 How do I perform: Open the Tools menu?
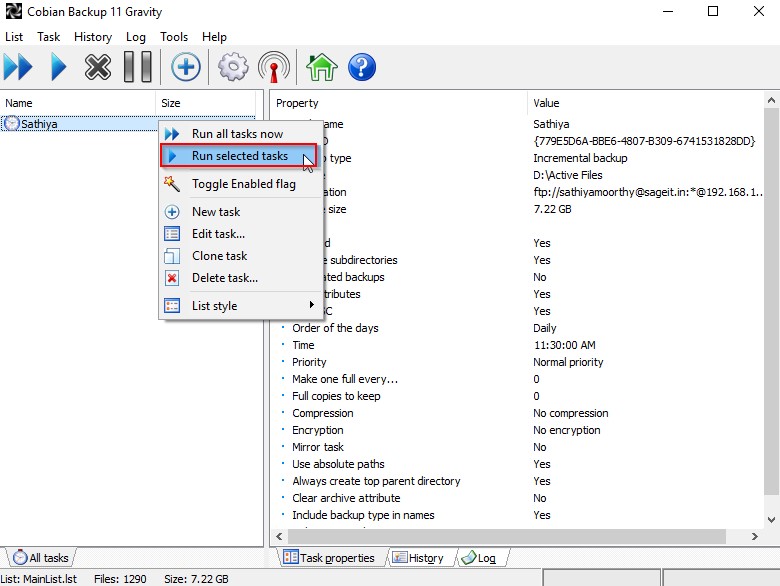[x=174, y=37]
